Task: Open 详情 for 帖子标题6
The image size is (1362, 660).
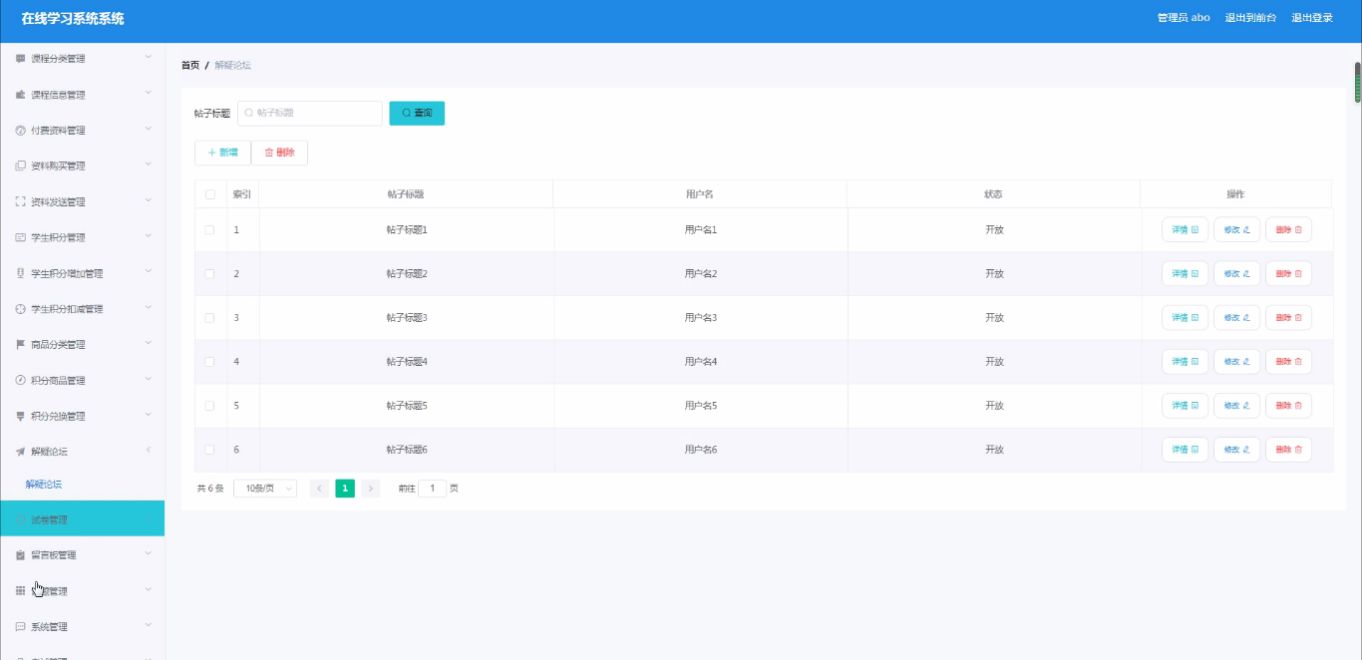Action: 1185,450
